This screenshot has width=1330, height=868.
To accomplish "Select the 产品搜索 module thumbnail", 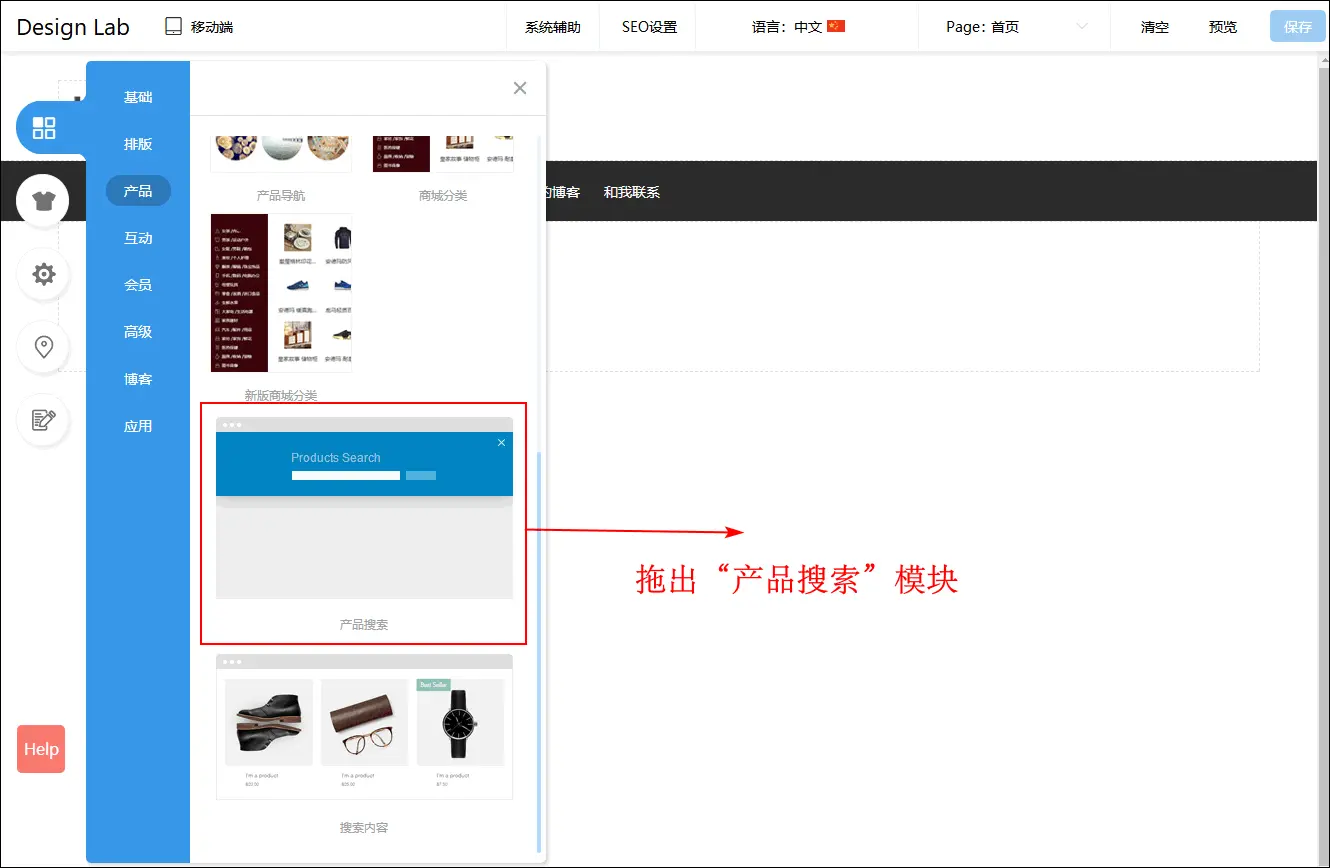I will [x=364, y=510].
